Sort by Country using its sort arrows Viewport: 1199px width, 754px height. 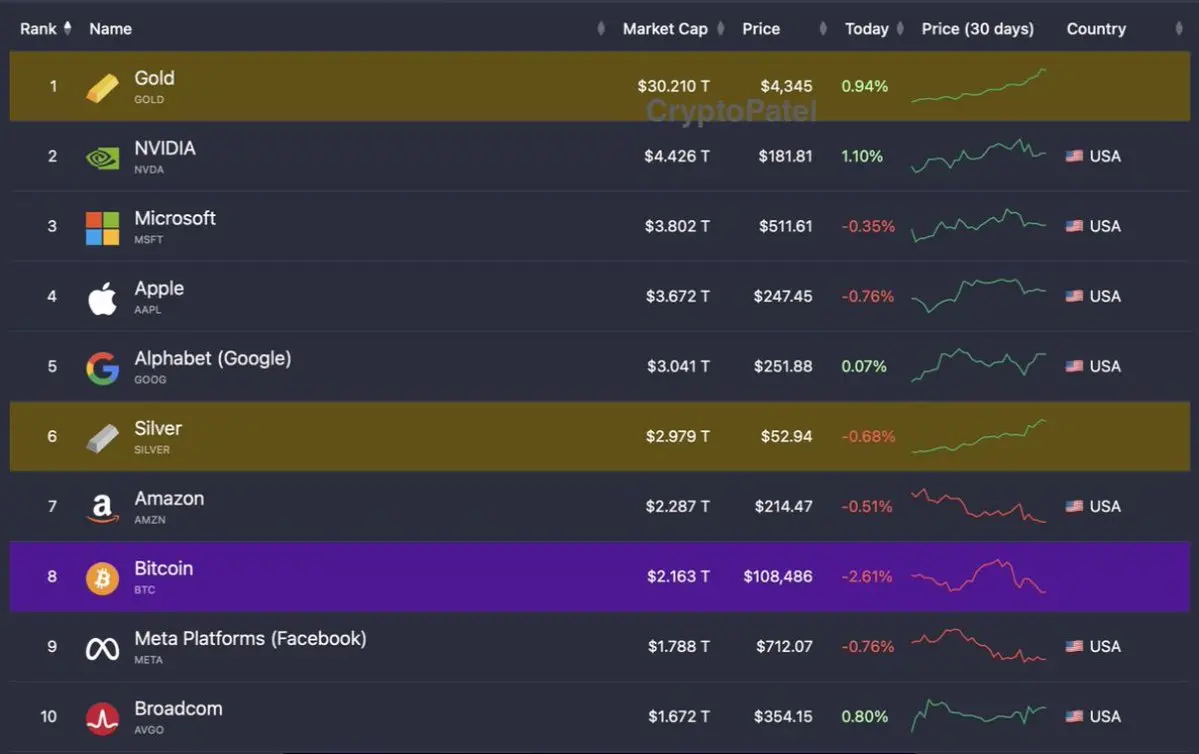[x=1178, y=28]
